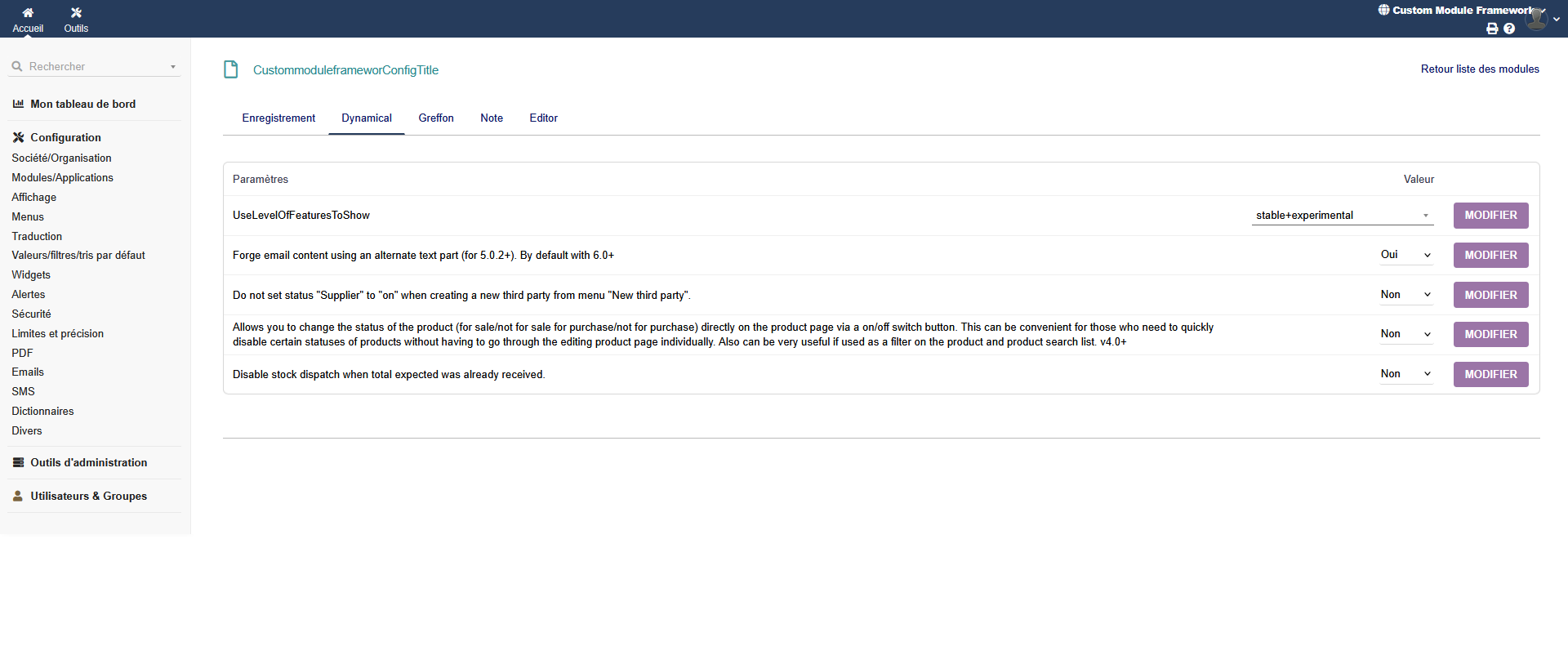
Task: Click the document icon beside the config title
Action: click(231, 69)
